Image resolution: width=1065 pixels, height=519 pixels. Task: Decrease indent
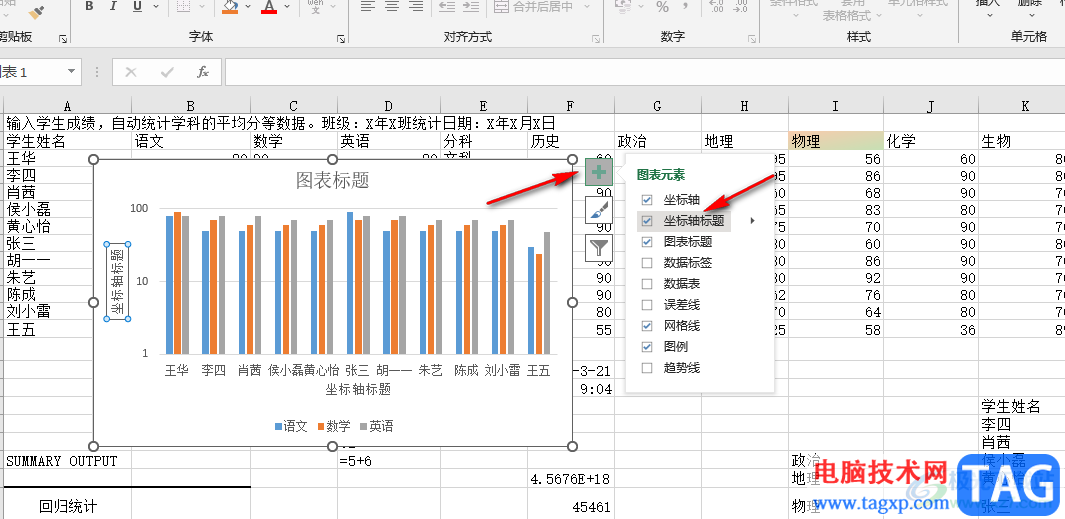(x=447, y=7)
